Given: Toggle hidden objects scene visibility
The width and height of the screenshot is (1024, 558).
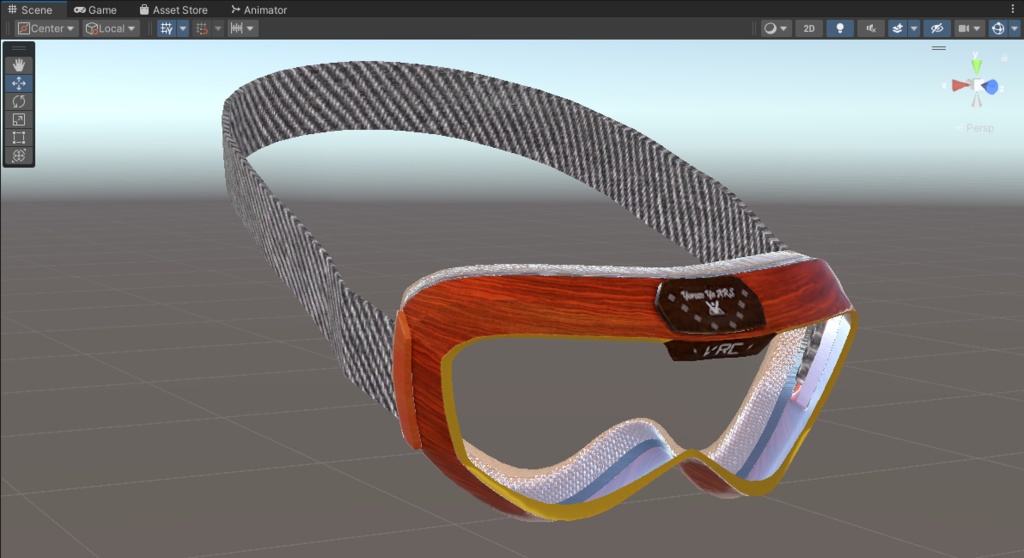Looking at the screenshot, I should (x=936, y=28).
